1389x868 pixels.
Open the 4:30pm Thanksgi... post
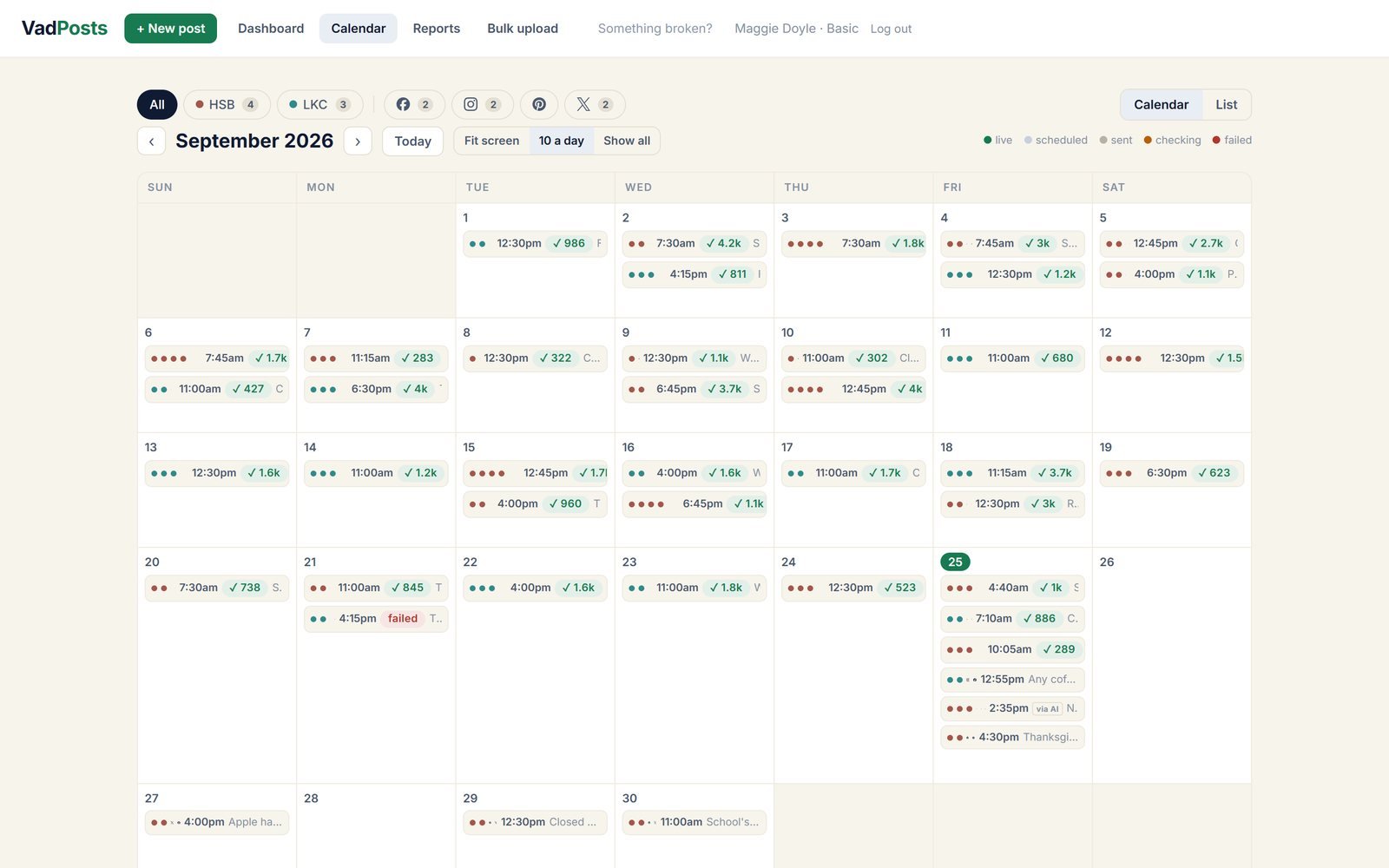[1012, 737]
